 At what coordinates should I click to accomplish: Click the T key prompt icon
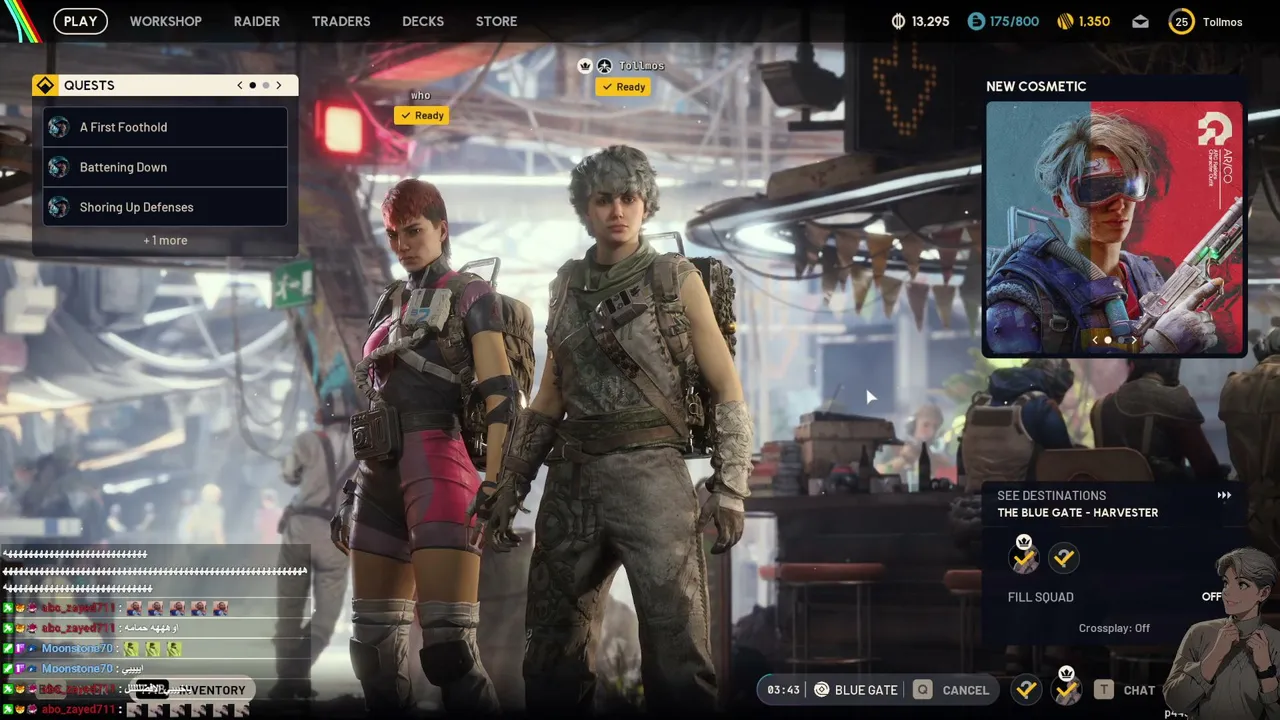1103,690
